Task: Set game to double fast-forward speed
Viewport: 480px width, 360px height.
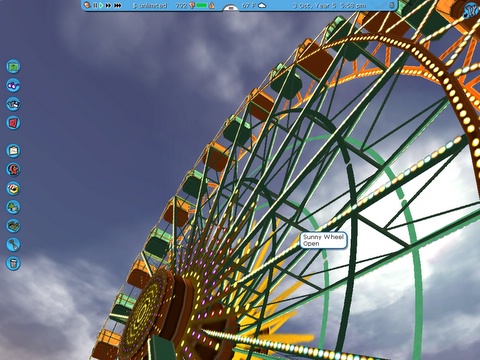Action: coord(108,5)
